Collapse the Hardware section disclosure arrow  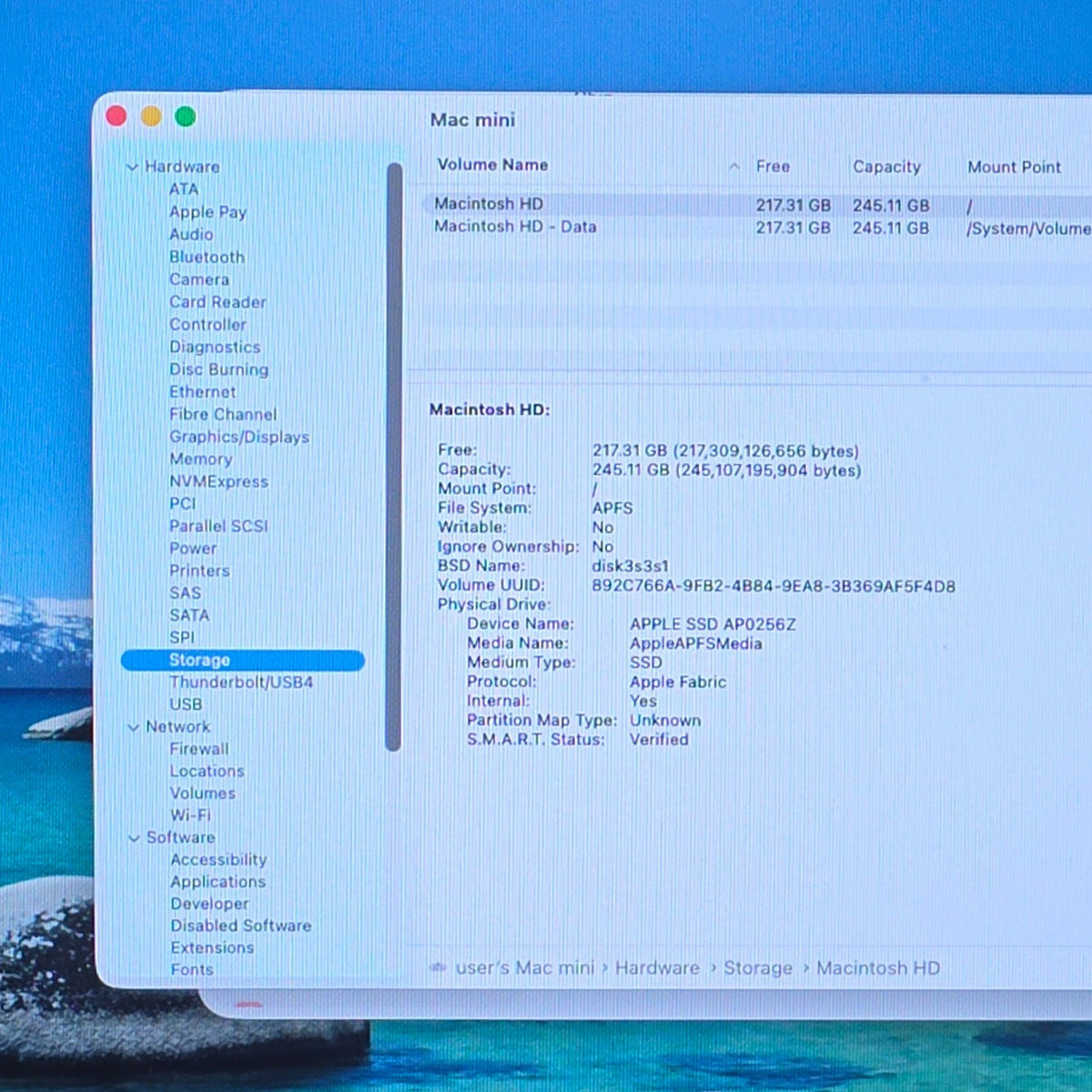point(133,167)
